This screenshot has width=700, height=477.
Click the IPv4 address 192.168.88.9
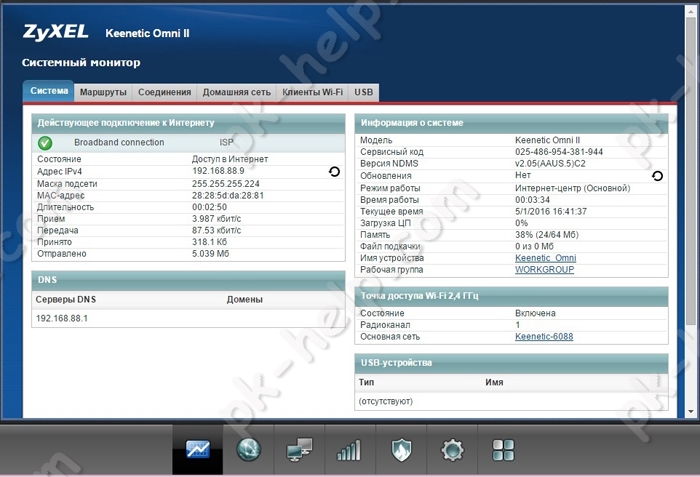[x=218, y=171]
